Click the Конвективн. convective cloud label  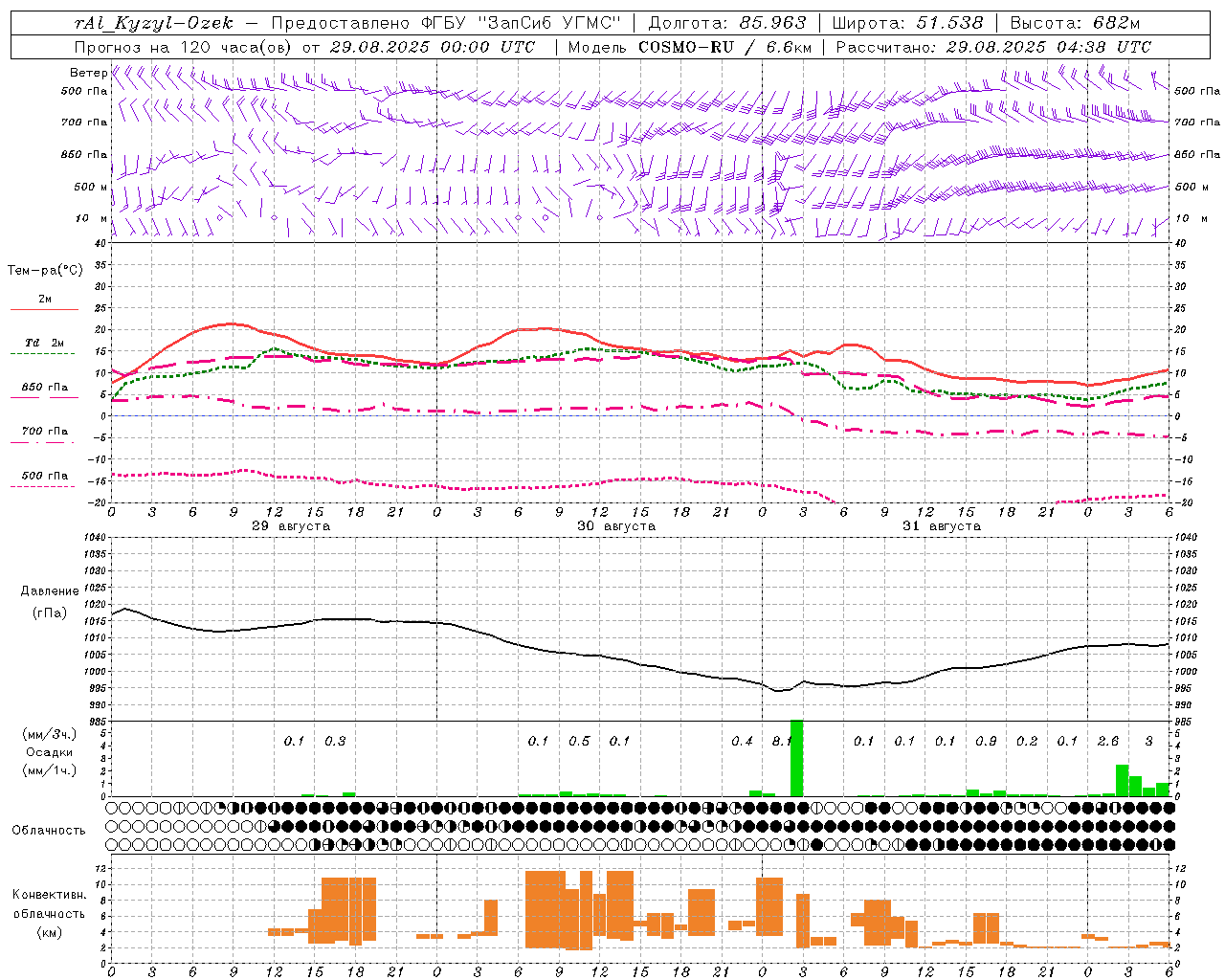[49, 895]
